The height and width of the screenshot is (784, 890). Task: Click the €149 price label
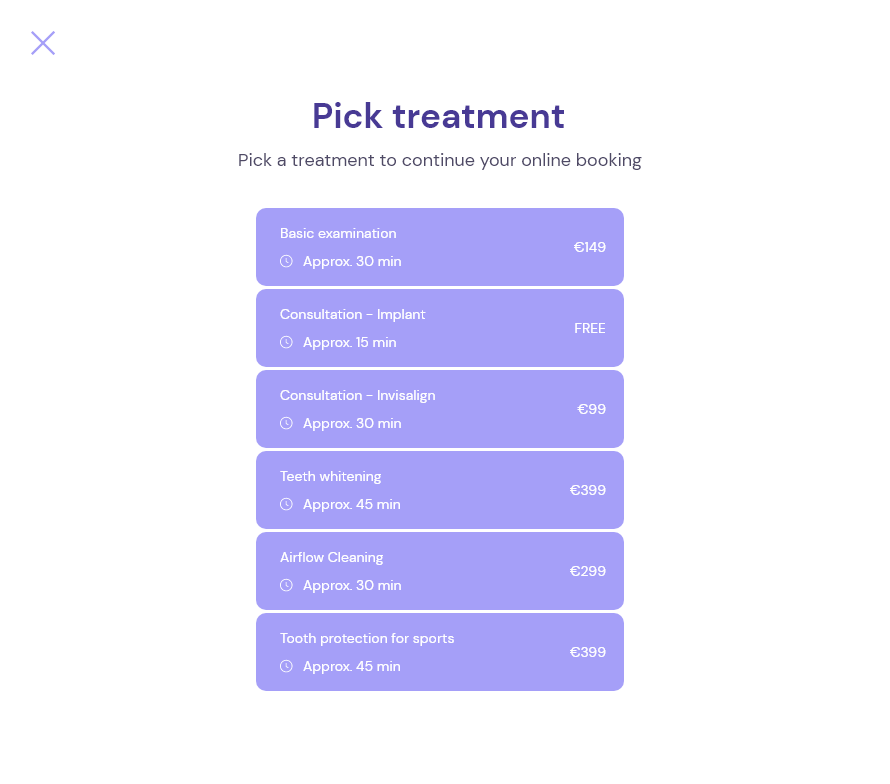coord(589,247)
